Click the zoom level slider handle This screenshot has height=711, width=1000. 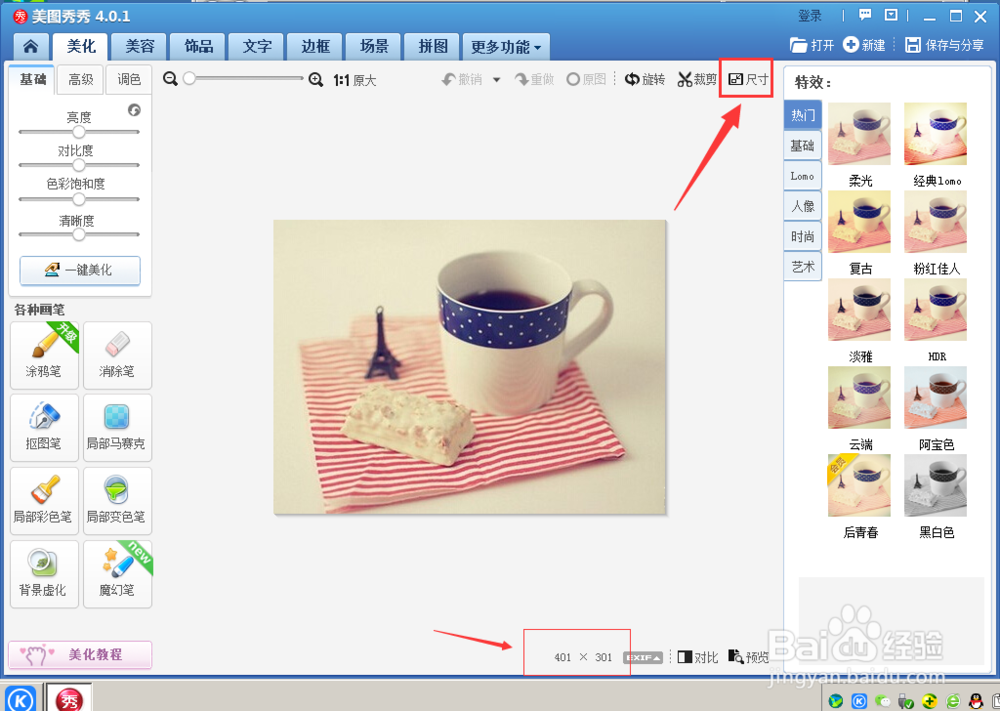[x=189, y=78]
